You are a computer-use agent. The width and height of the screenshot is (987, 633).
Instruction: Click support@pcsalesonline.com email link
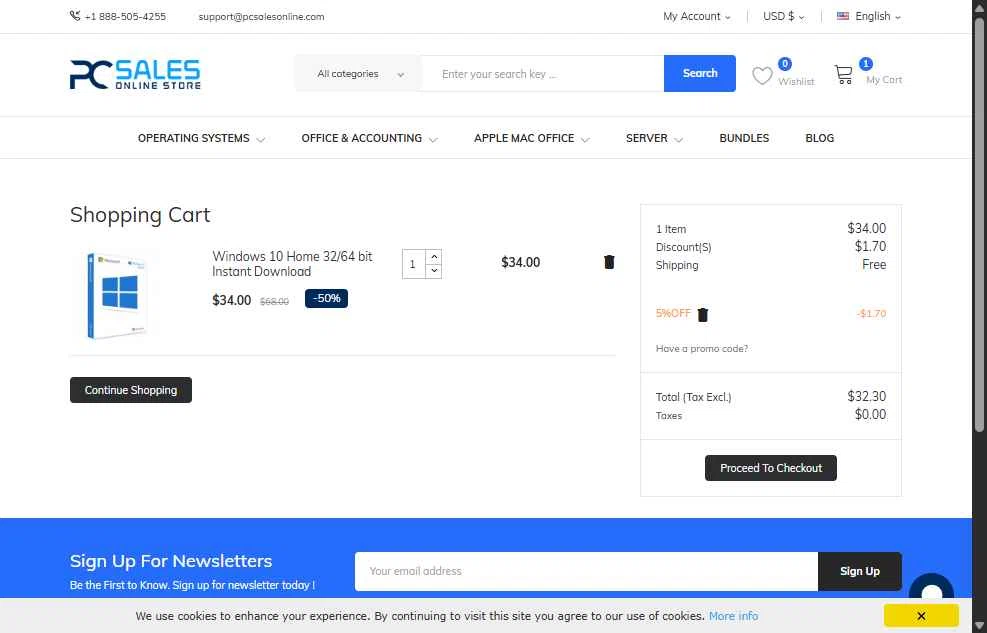tap(261, 16)
